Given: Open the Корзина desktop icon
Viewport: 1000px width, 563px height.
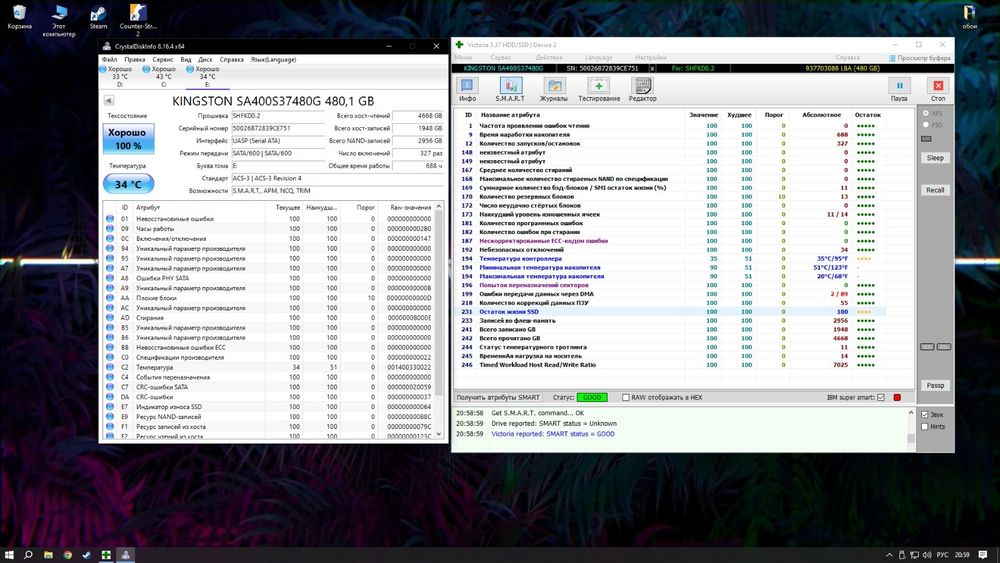Looking at the screenshot, I should pyautogui.click(x=19, y=17).
